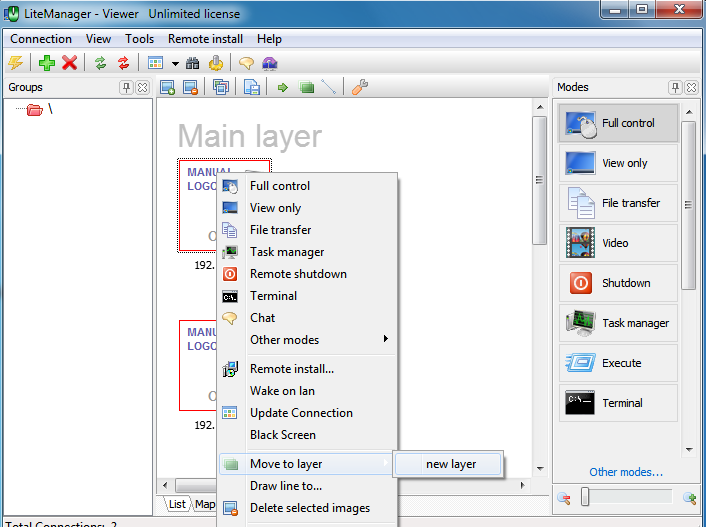The image size is (706, 527).
Task: Choose View only in context menu
Action: (x=307, y=208)
